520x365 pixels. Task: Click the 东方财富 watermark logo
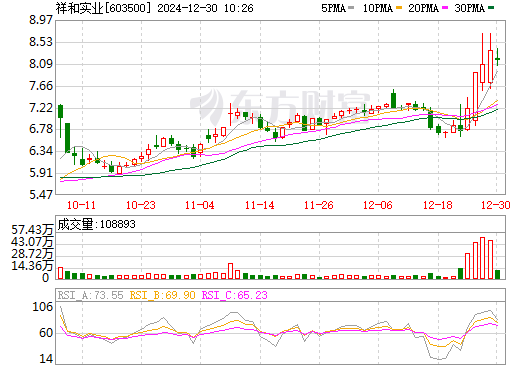(280, 105)
